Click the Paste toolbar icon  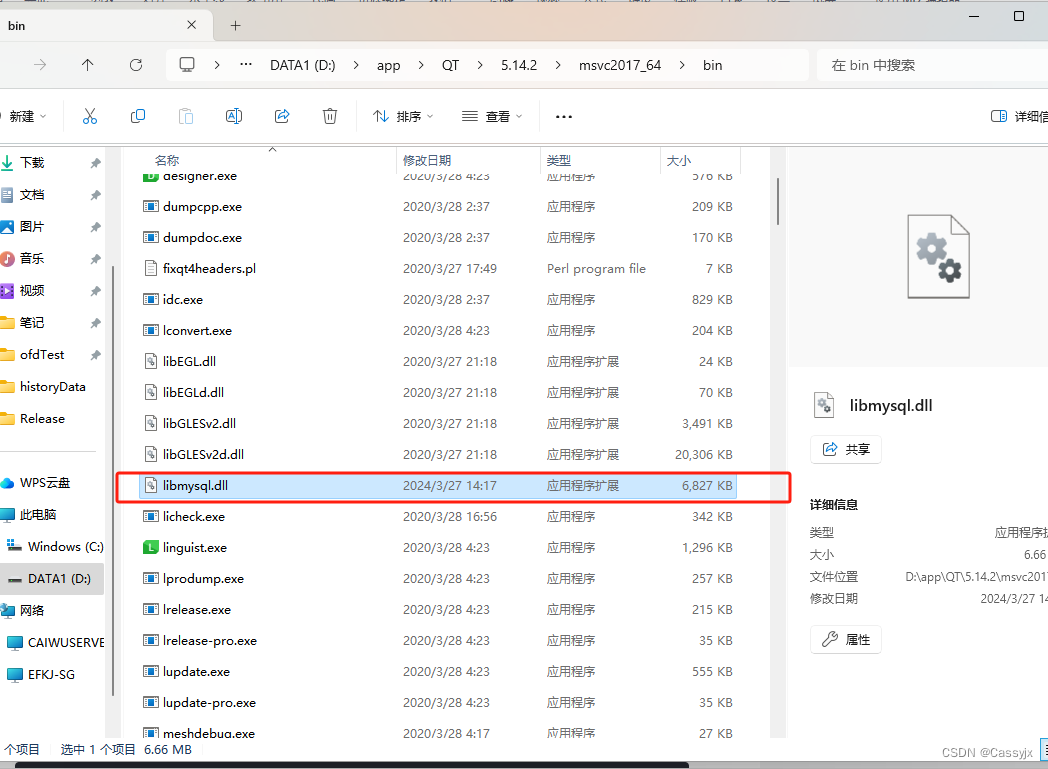click(186, 116)
